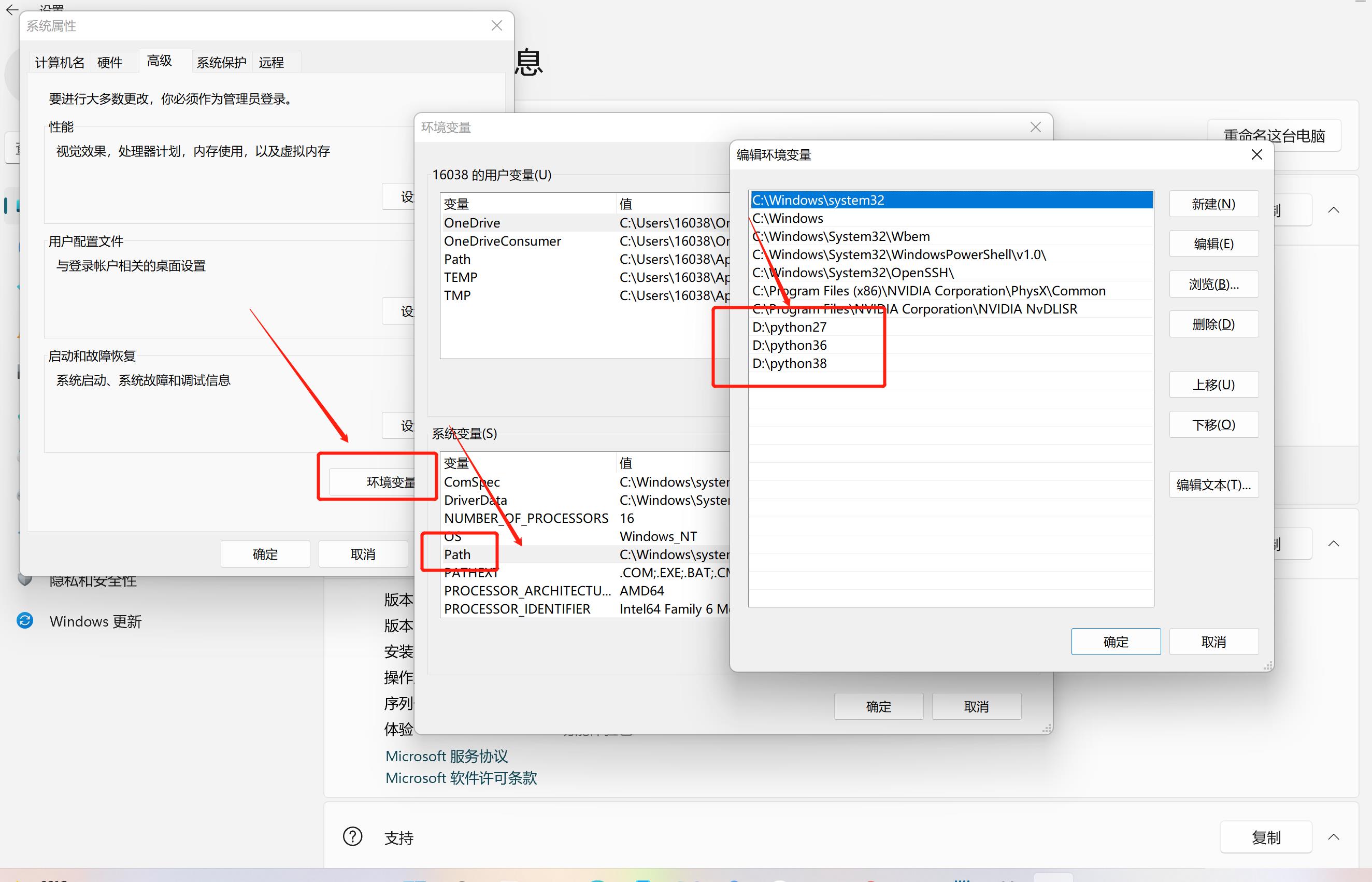Close the Edit environment variable dialog
The width and height of the screenshot is (1372, 882).
click(x=1256, y=154)
